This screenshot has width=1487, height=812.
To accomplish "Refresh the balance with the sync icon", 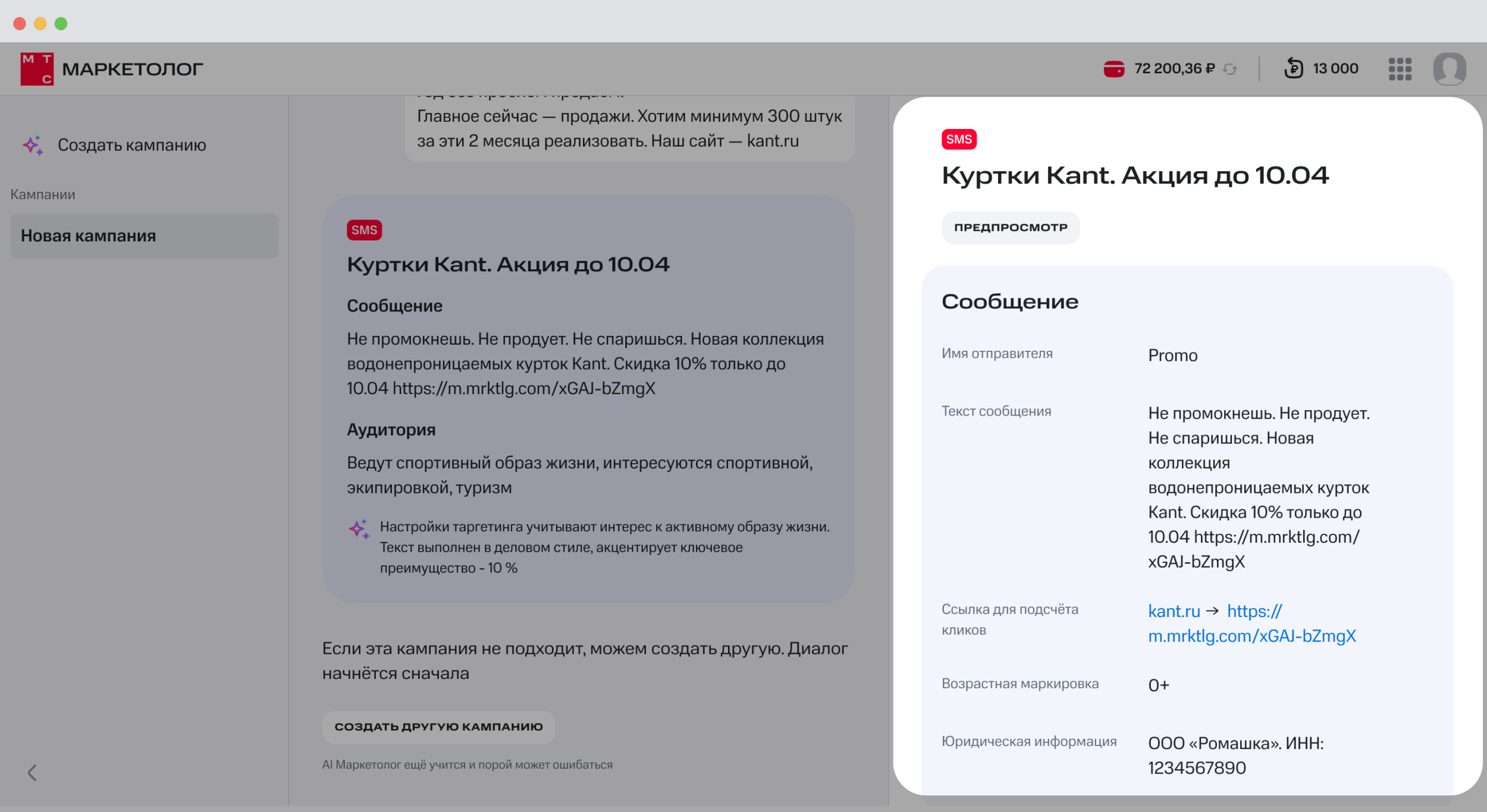I will coord(1230,70).
